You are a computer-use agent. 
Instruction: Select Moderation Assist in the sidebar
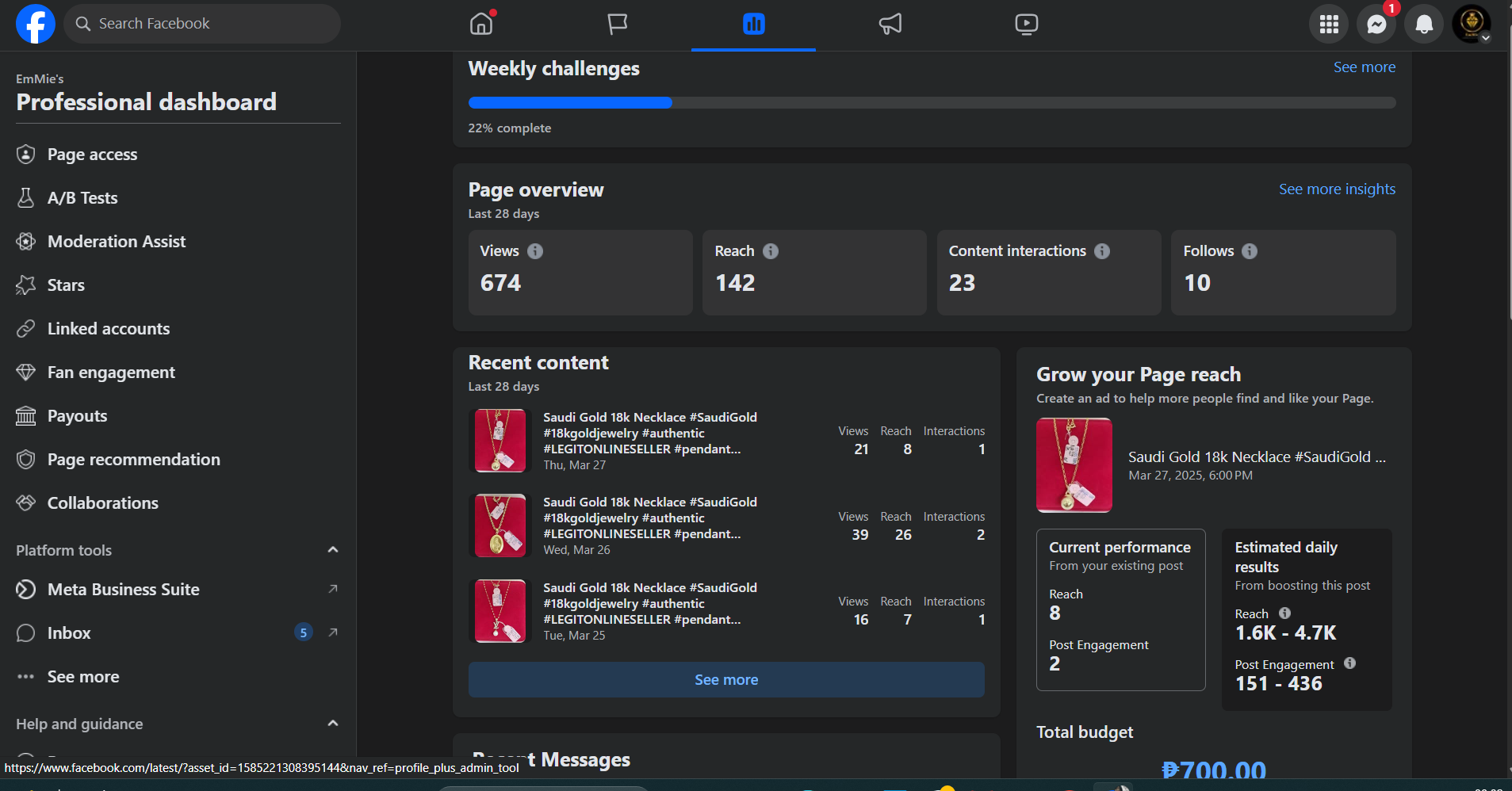click(116, 242)
